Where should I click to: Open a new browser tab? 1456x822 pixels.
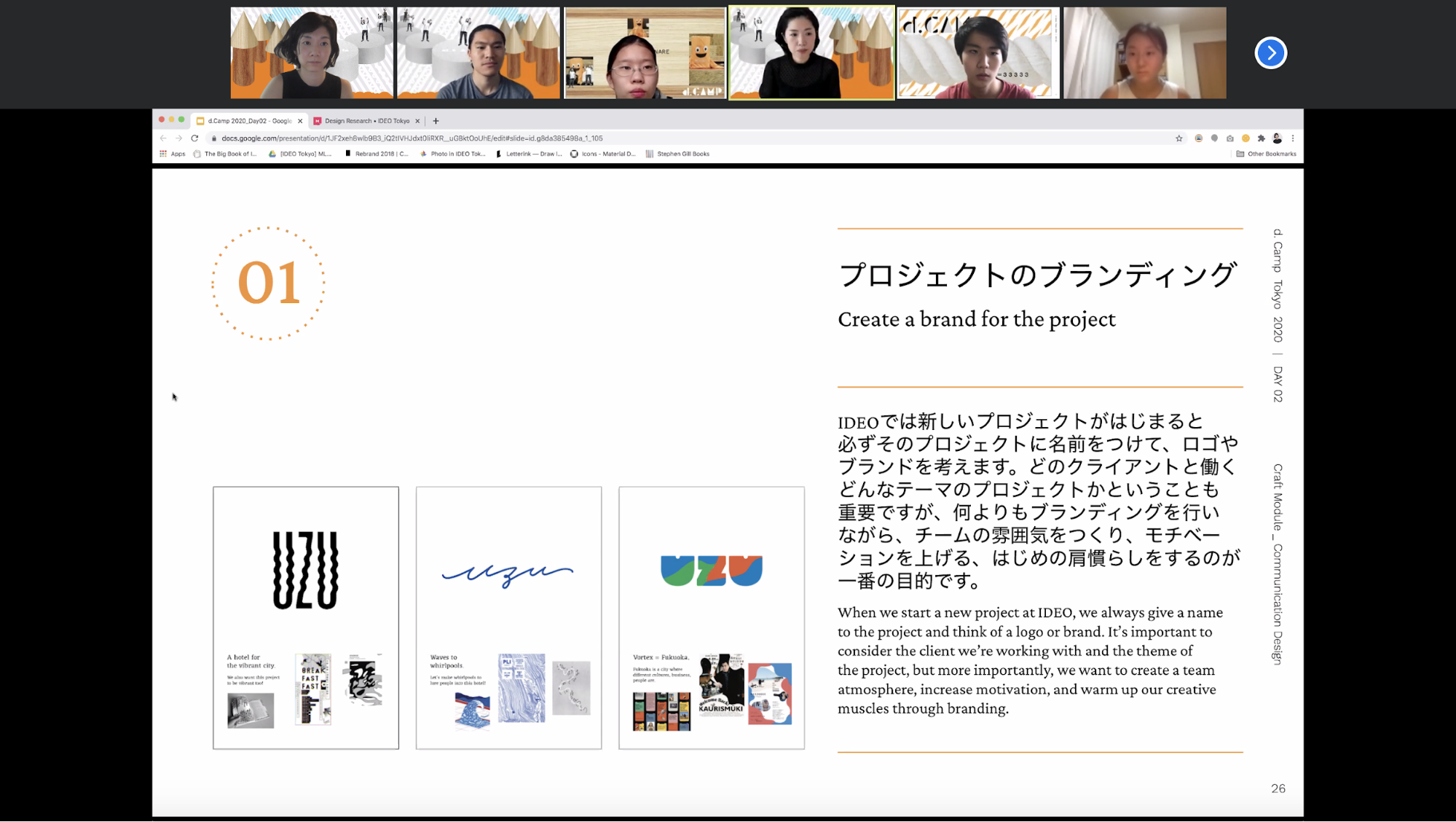(x=436, y=121)
